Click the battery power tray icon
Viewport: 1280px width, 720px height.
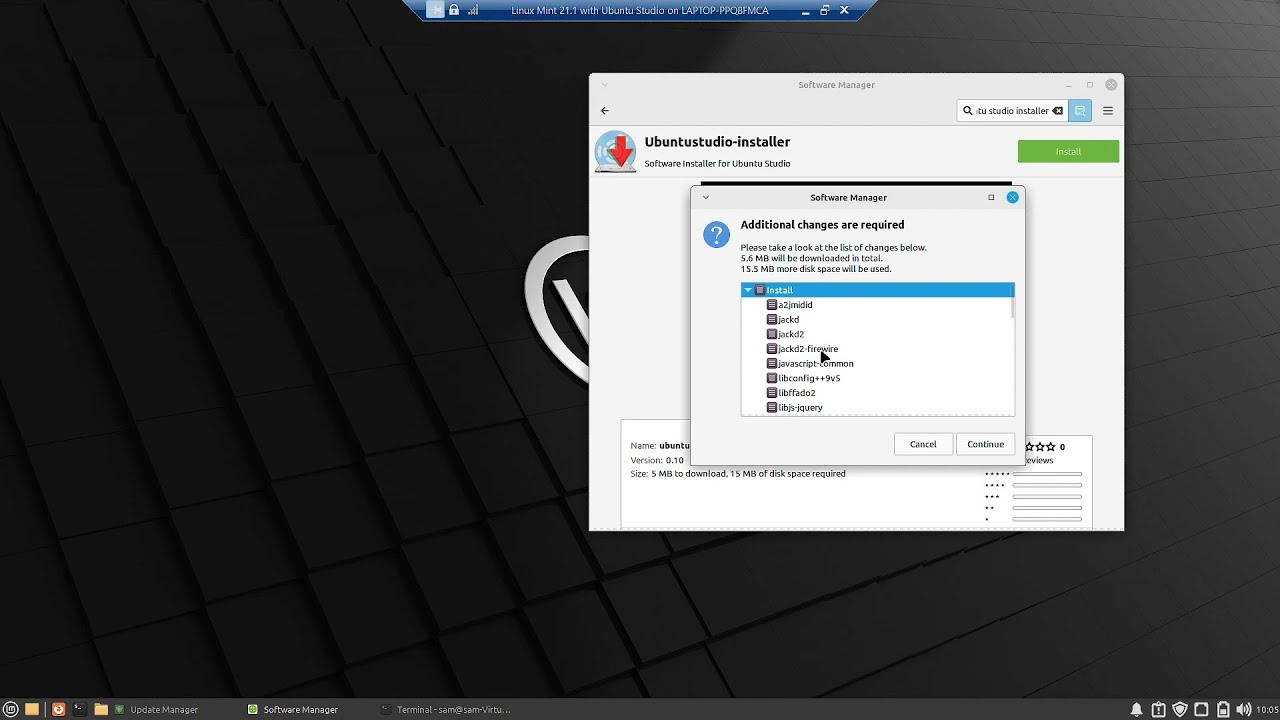coord(1222,709)
